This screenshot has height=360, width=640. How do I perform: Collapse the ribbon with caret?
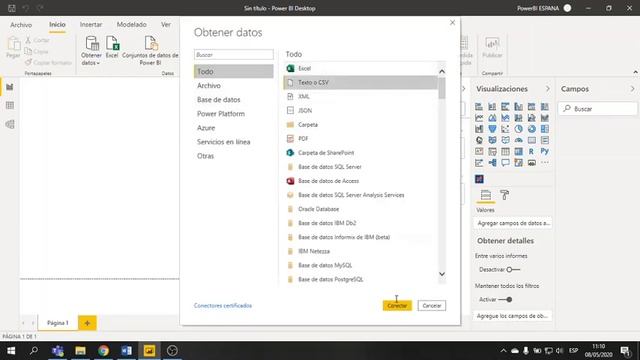click(x=635, y=72)
